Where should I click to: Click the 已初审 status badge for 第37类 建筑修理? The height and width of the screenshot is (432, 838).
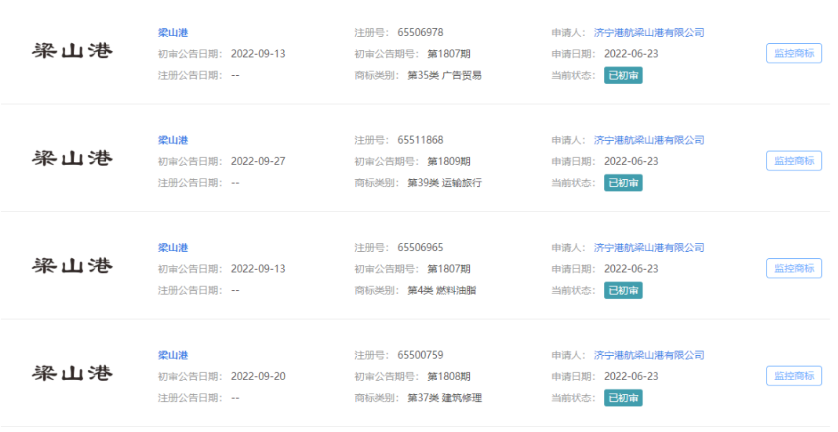(623, 398)
